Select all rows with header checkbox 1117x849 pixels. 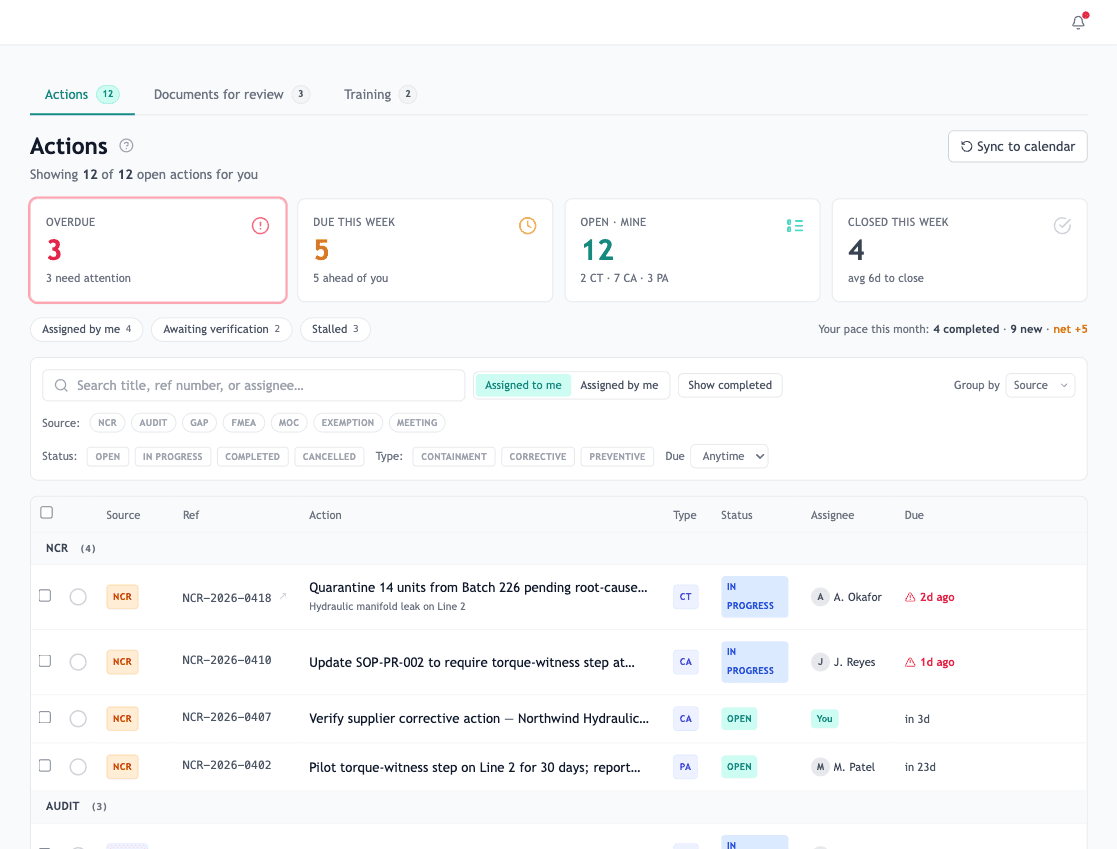(47, 513)
